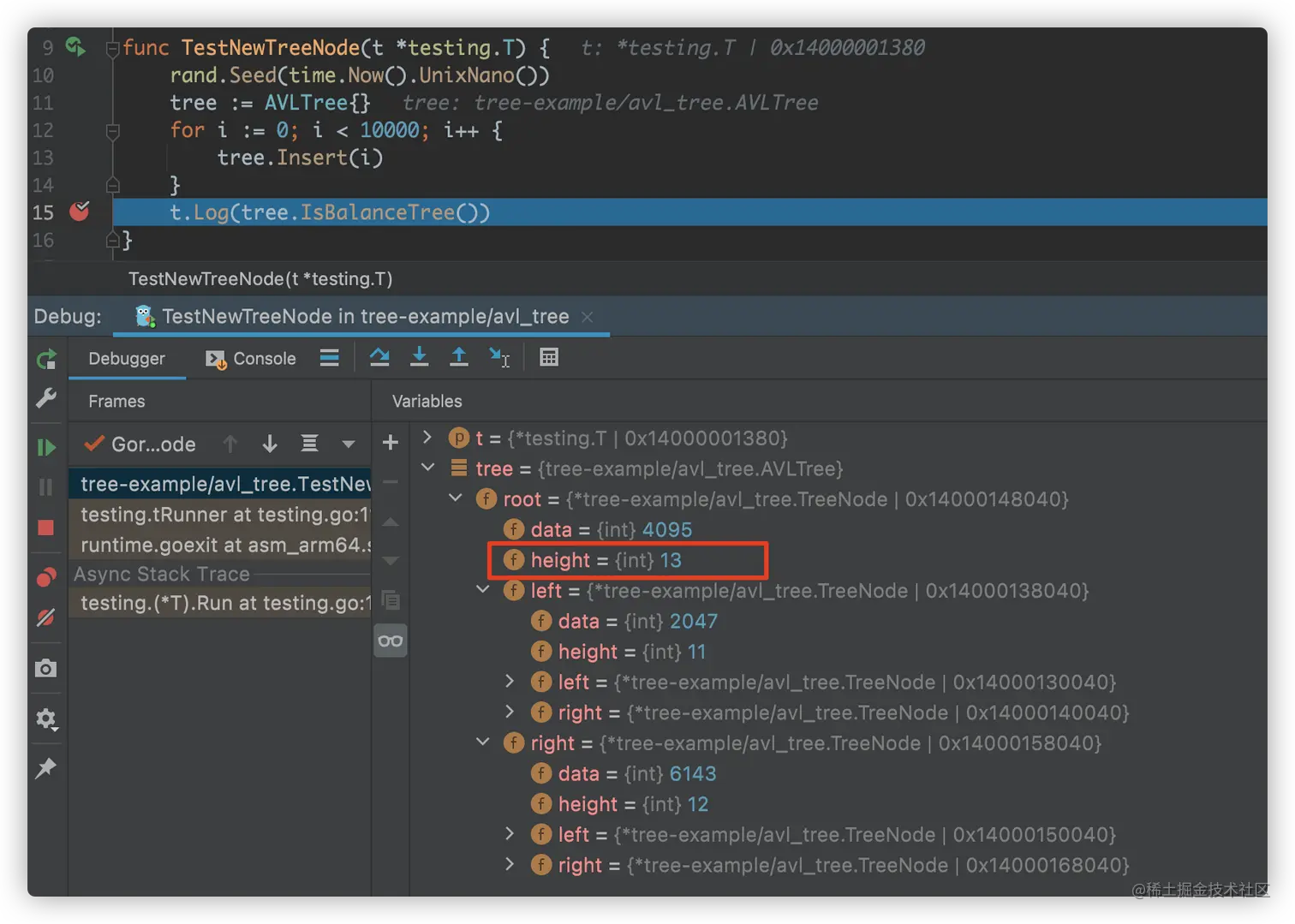The height and width of the screenshot is (924, 1295).
Task: Select the previous frame with up arrow
Action: tap(230, 444)
